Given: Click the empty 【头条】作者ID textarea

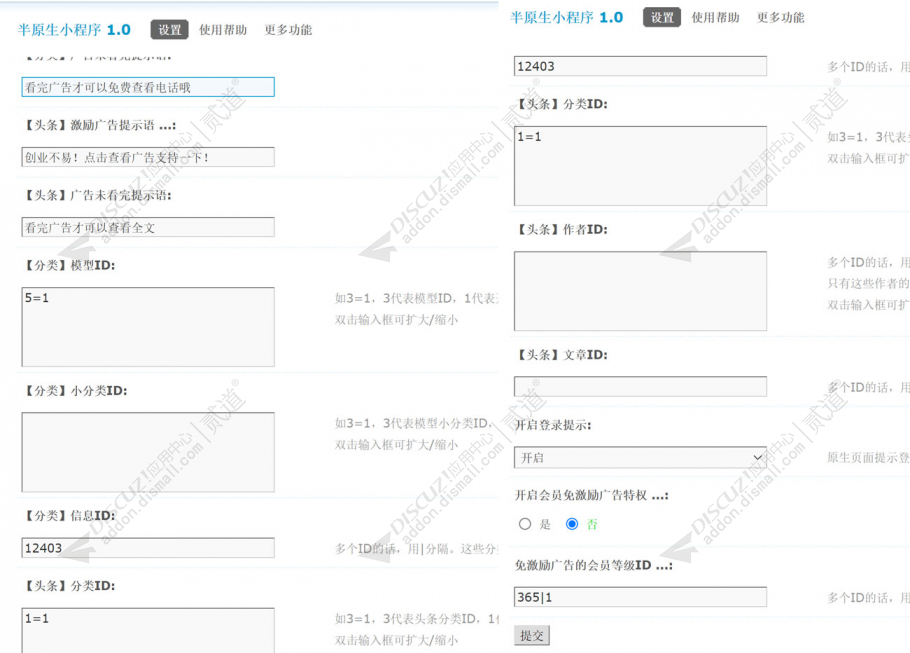Looking at the screenshot, I should click(640, 291).
